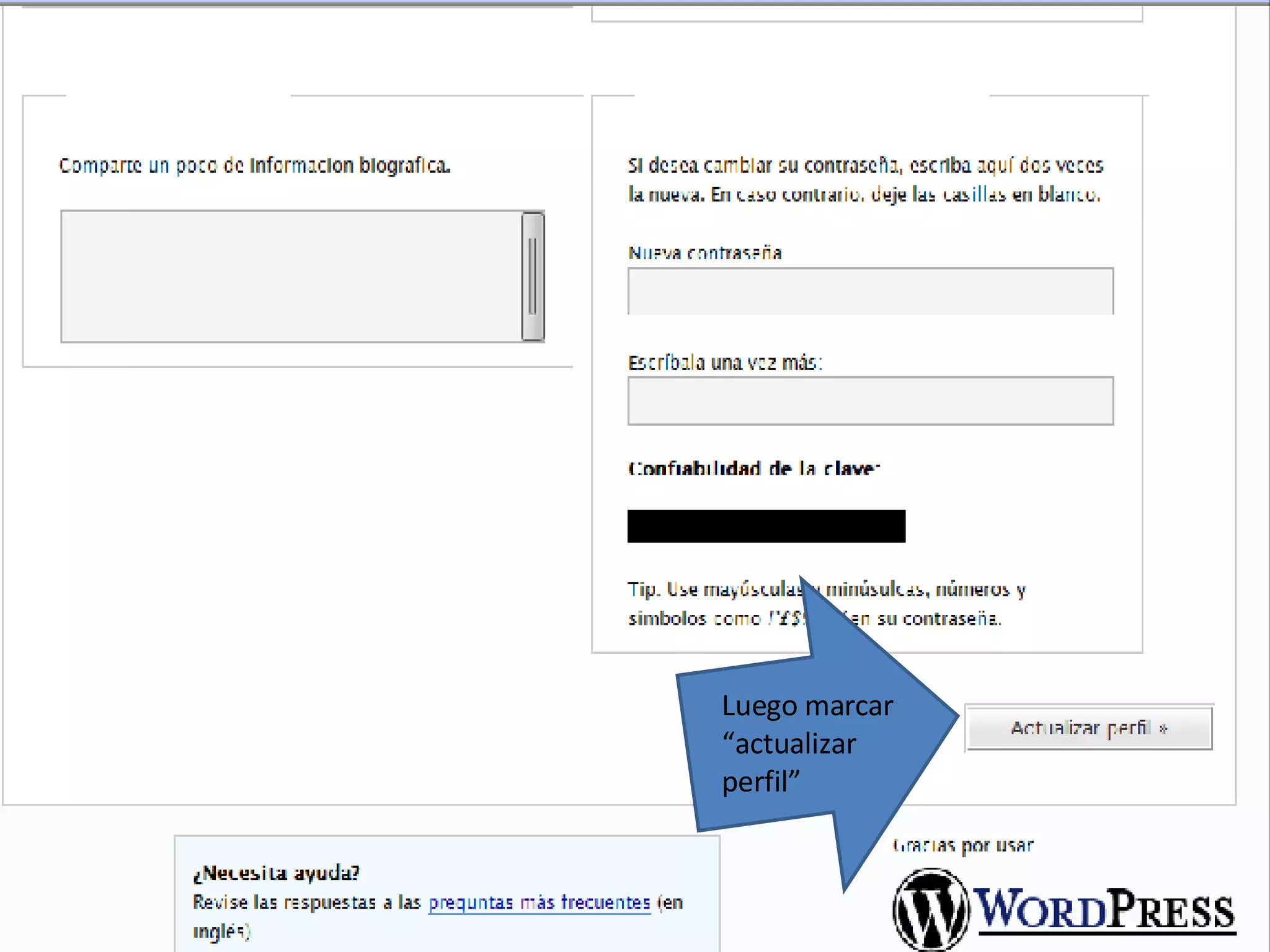This screenshot has height=952, width=1270.
Task: Click the biography textarea scrollbar thumb
Action: pyautogui.click(x=532, y=276)
